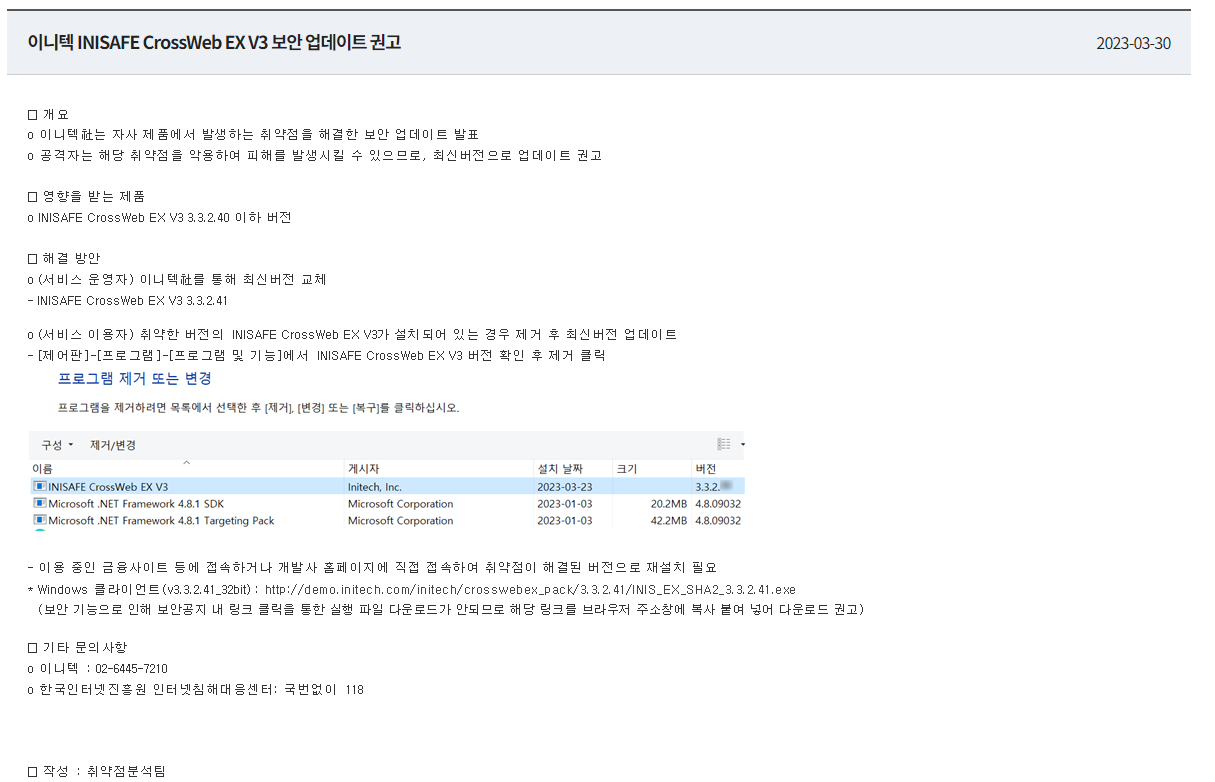Click the view options list icon

(x=724, y=444)
